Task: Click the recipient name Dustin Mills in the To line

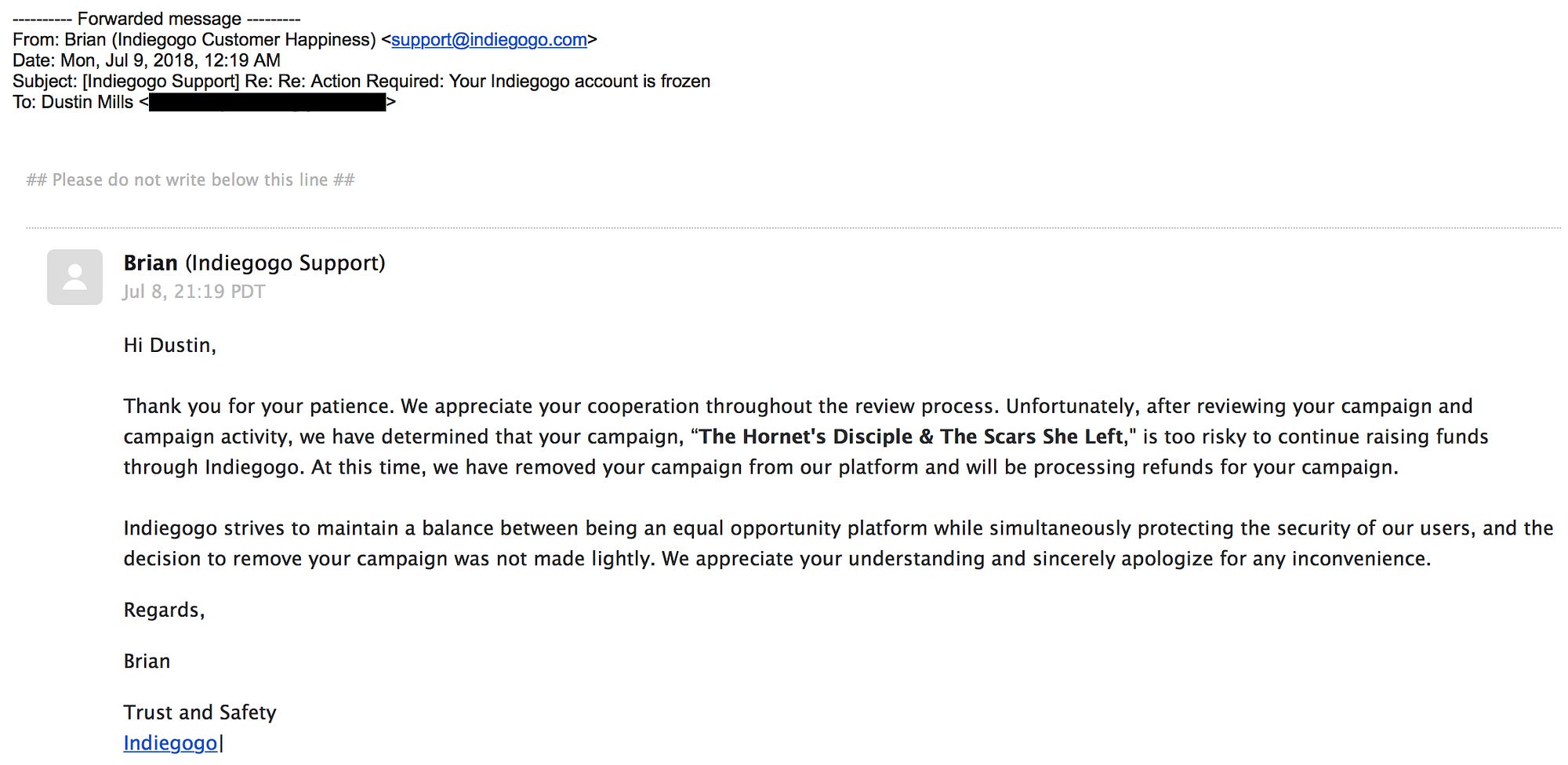Action: point(87,103)
